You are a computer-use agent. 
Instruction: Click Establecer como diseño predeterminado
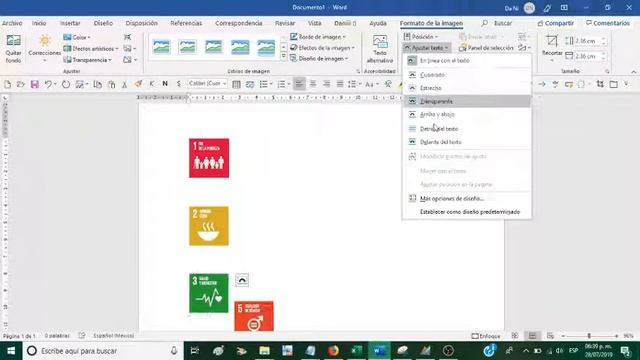[467, 212]
